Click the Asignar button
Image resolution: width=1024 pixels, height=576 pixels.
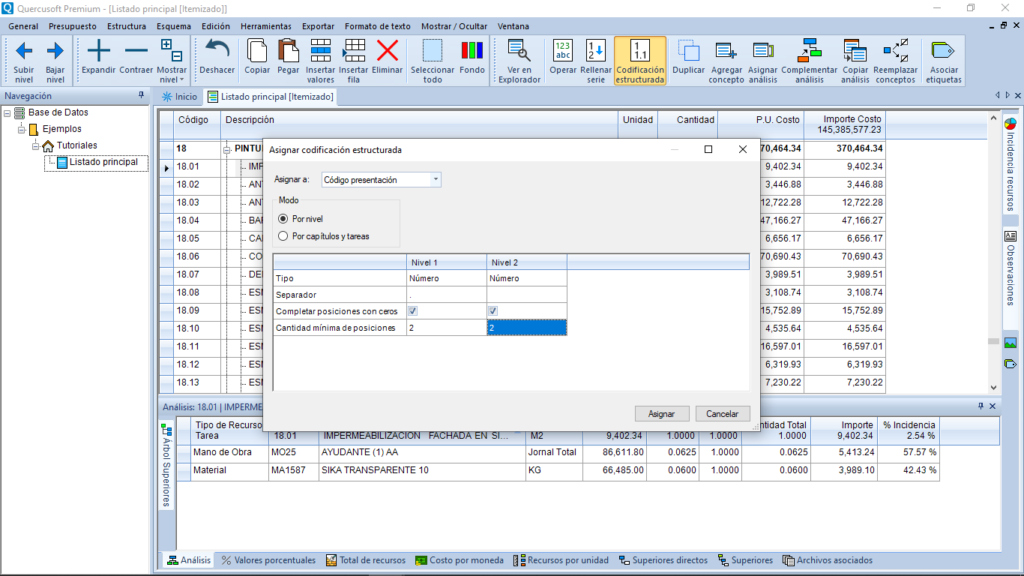(661, 413)
